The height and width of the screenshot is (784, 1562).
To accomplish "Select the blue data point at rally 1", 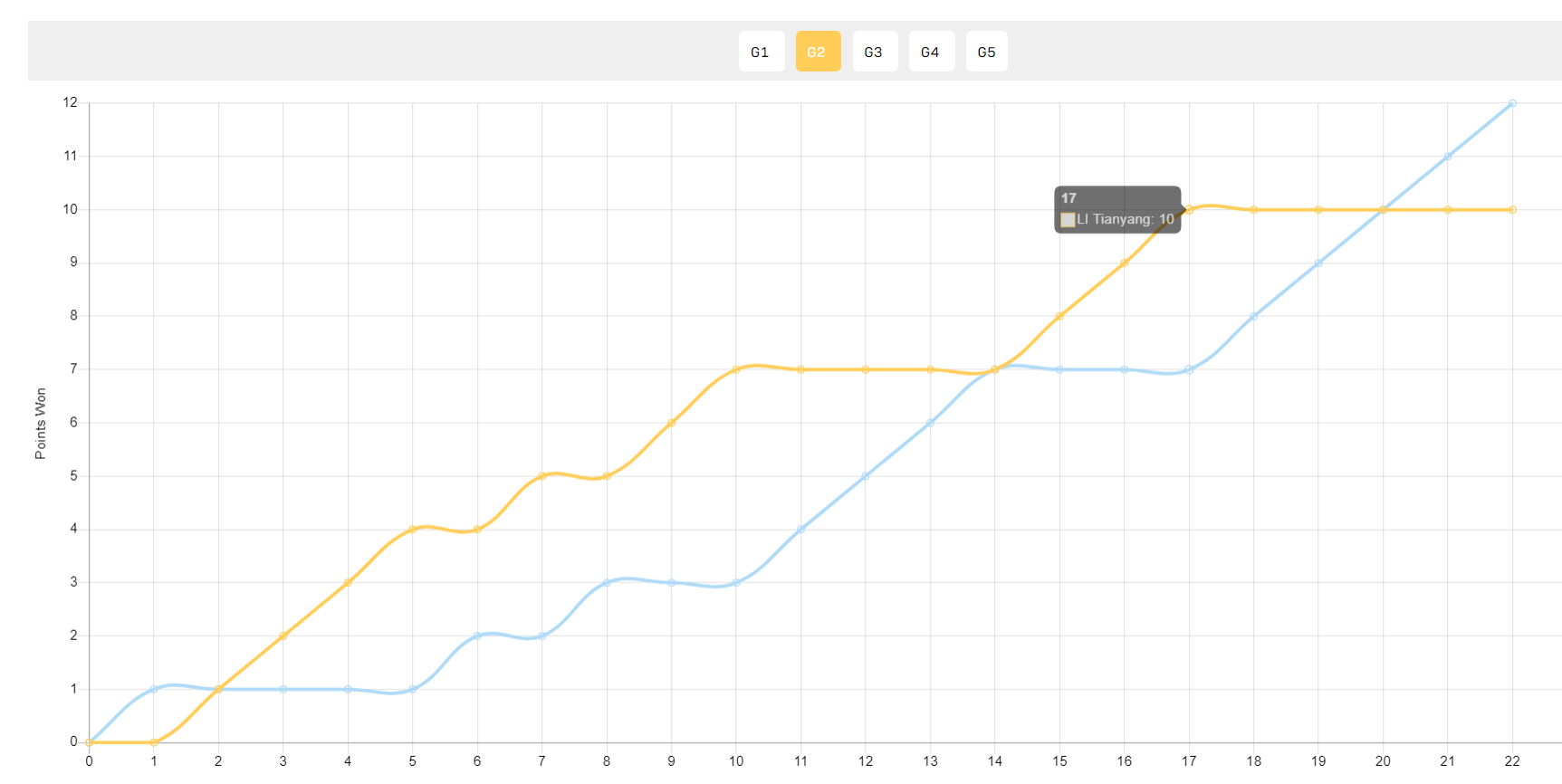I will (x=154, y=689).
